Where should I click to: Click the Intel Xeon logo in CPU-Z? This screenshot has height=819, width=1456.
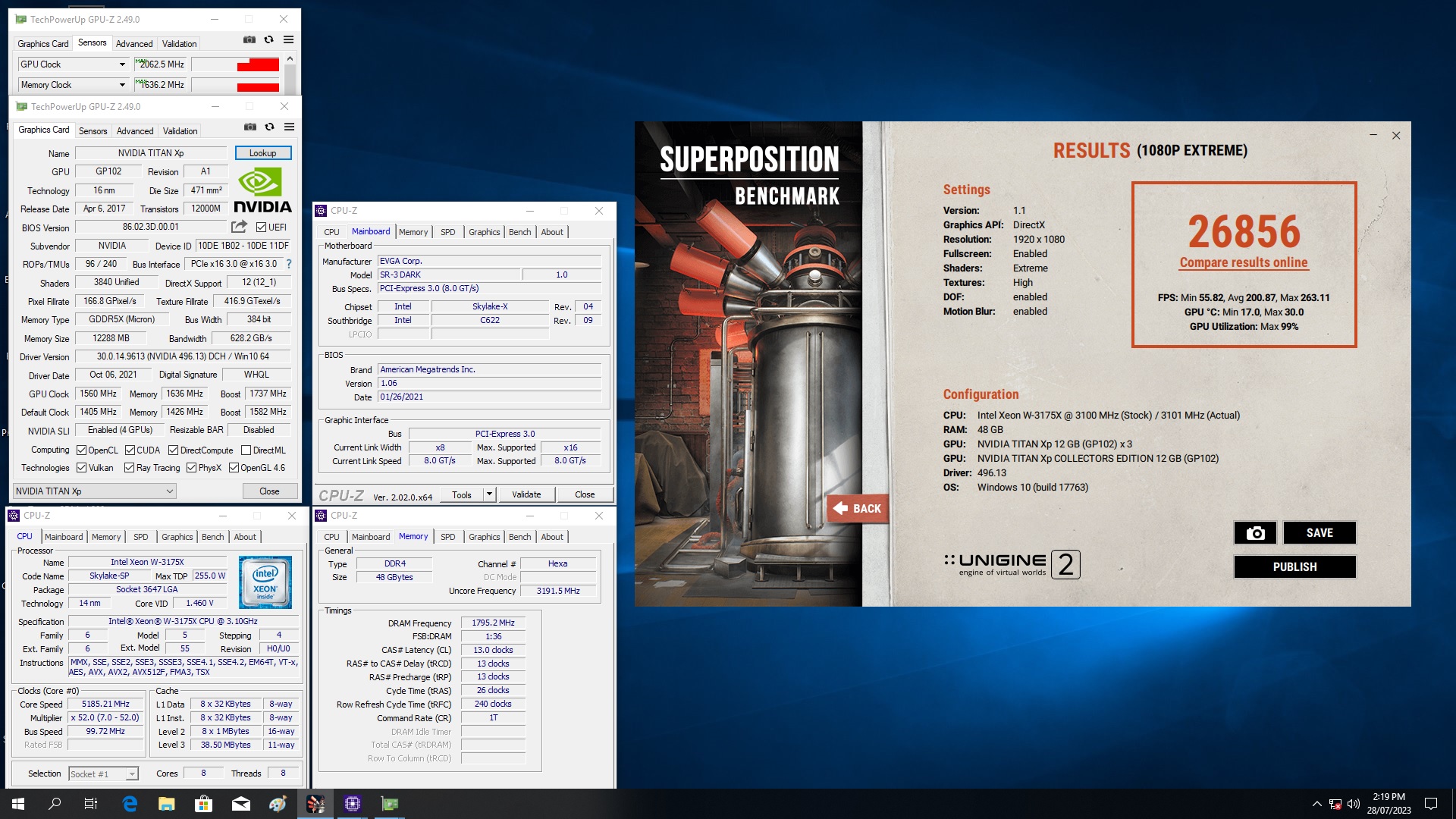[265, 582]
